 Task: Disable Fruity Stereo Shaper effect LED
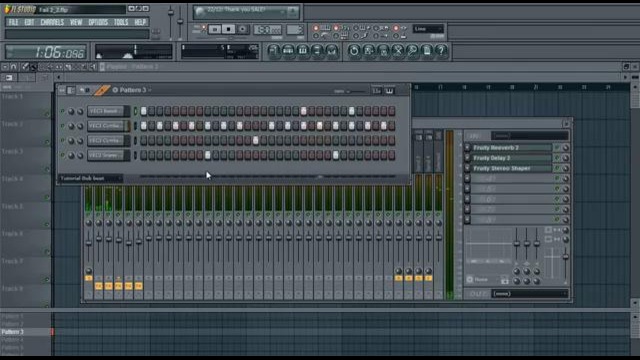coord(557,168)
